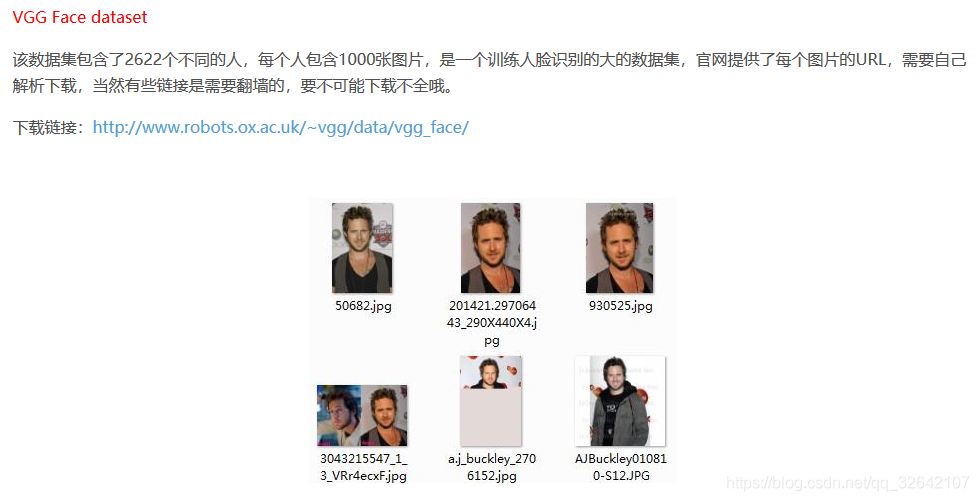
Task: Select the 201421.29706443_290X440X4.jpg thumbnail
Action: pyautogui.click(x=491, y=248)
